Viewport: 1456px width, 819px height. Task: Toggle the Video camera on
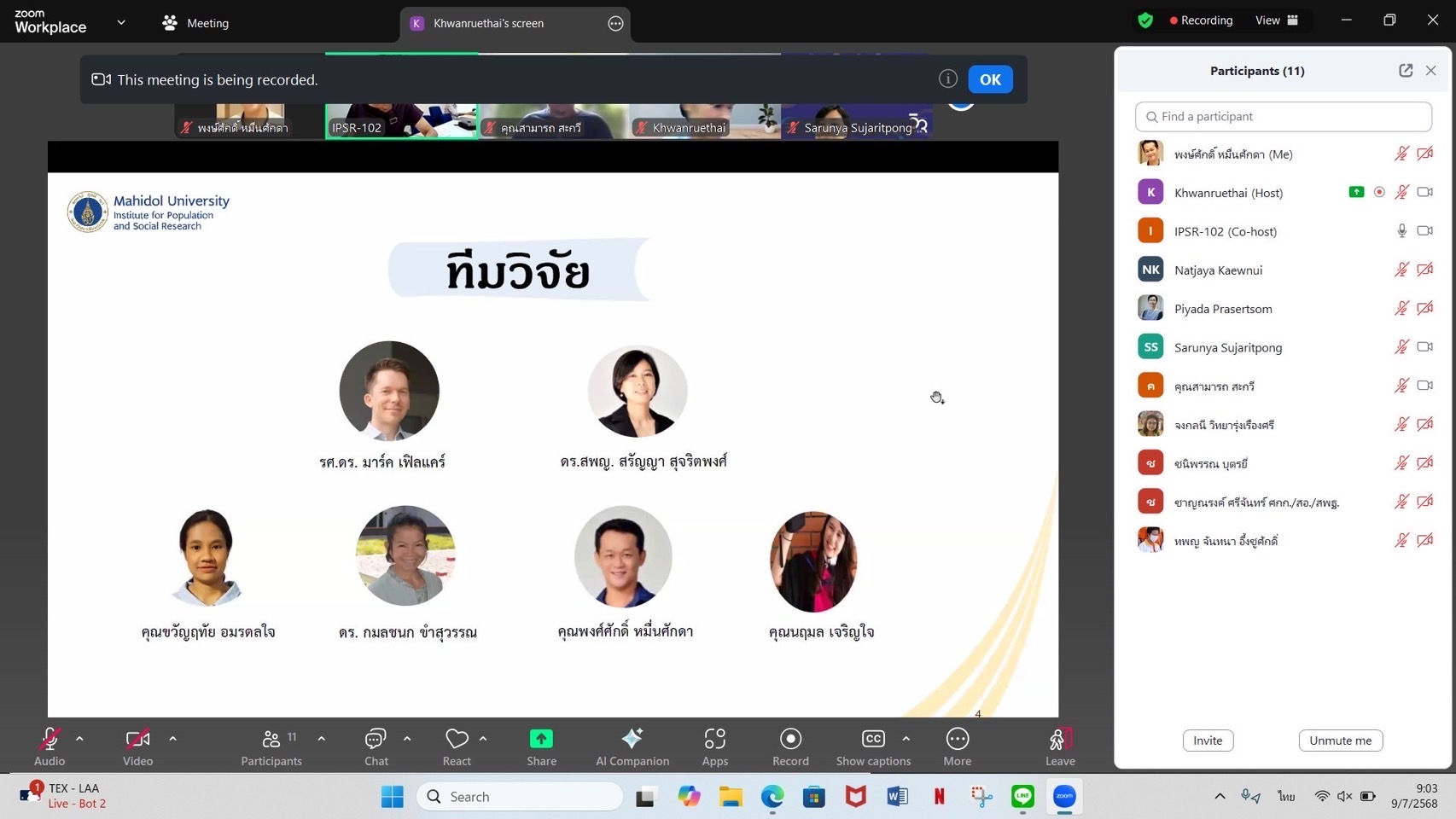tap(137, 739)
